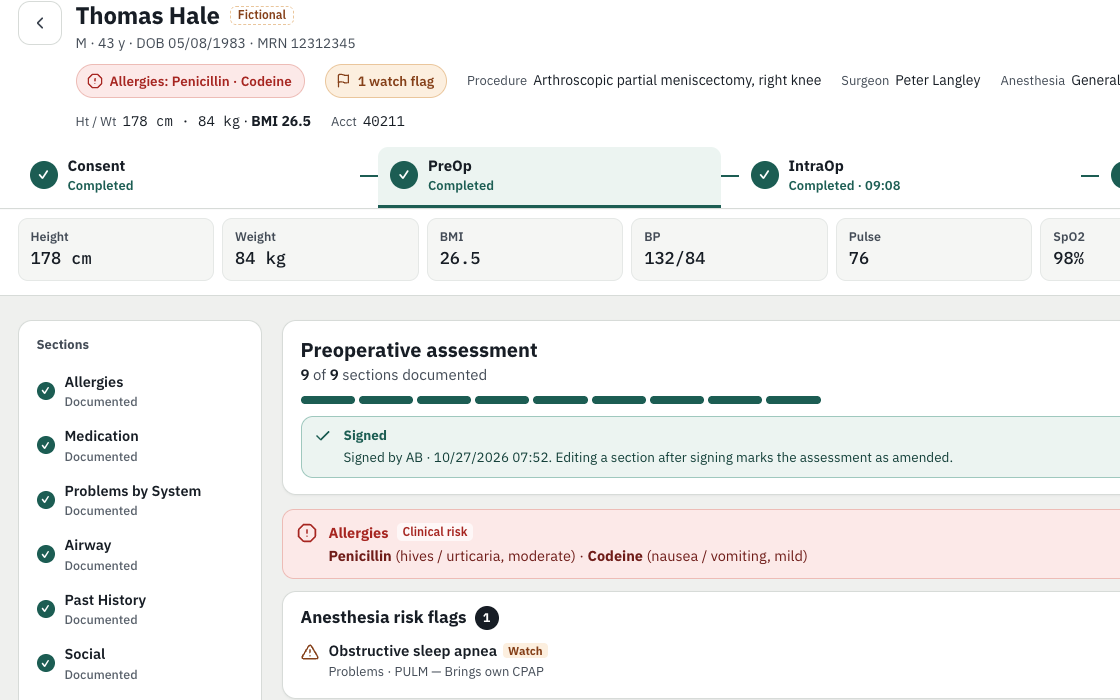Click the SpO2 98% vitals card
1120x700 pixels.
[1081, 249]
